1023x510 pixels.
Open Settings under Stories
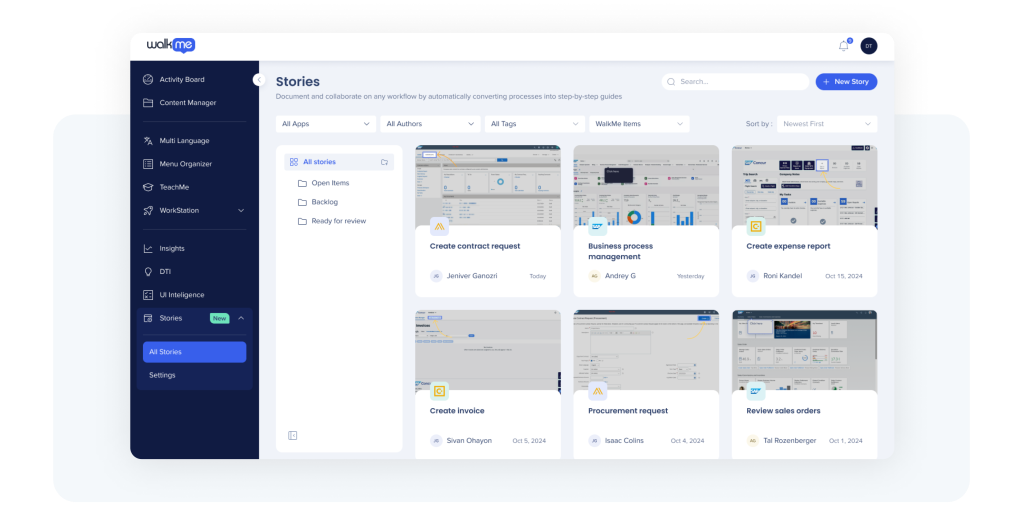(x=162, y=375)
